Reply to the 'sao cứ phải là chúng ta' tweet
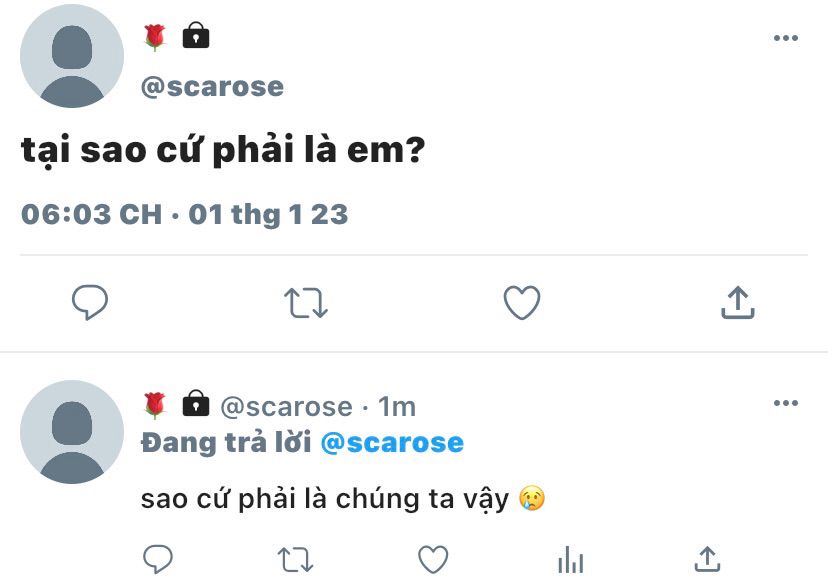Viewport: 828px width, 582px height. 158,559
